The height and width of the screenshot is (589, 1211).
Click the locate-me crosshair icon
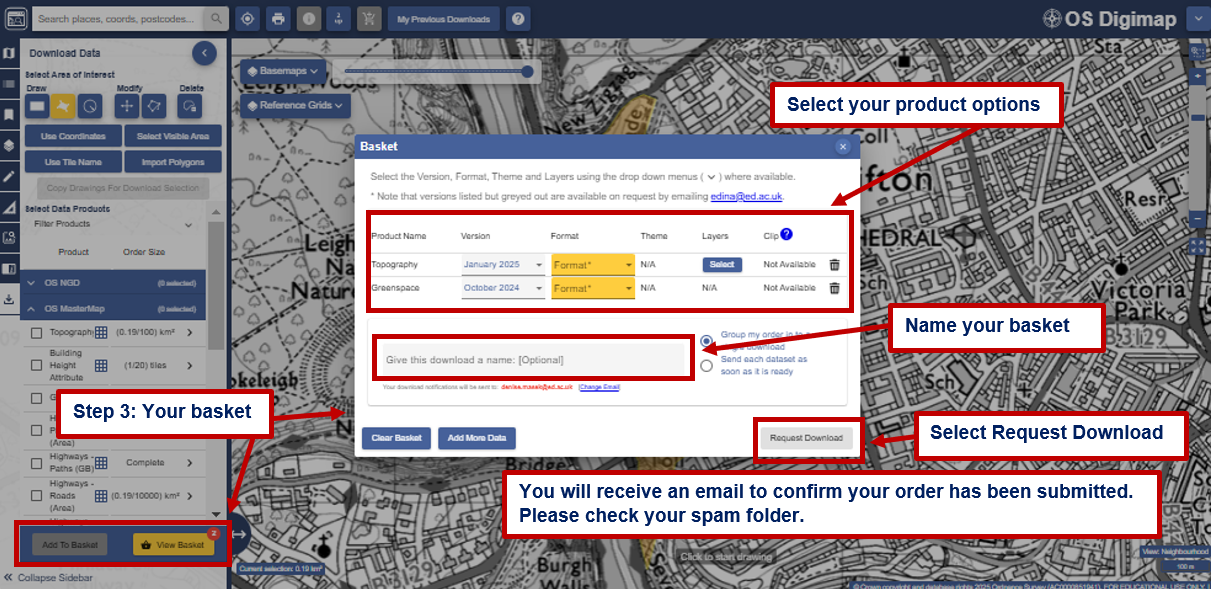248,19
